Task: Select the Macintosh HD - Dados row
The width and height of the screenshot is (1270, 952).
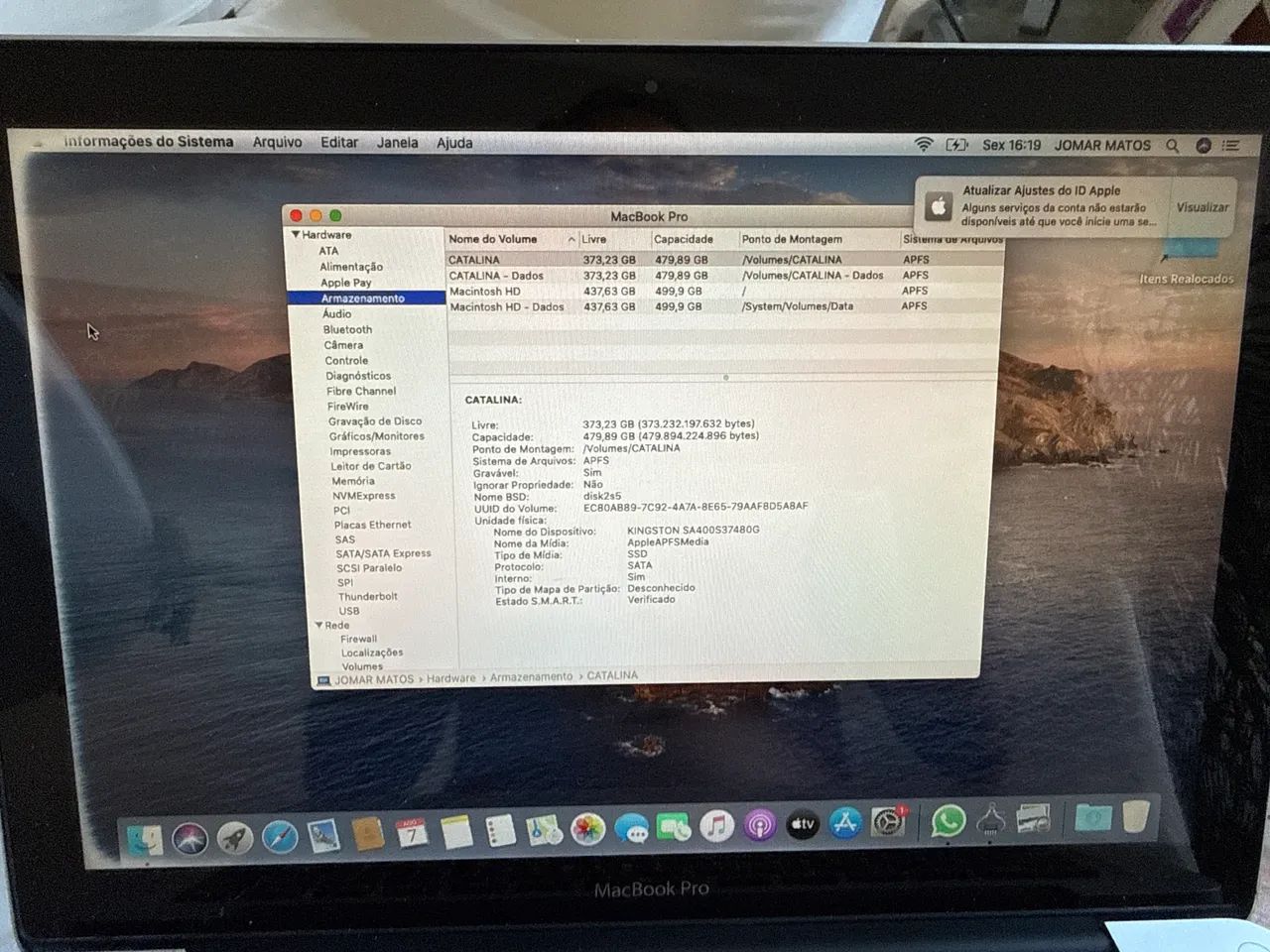Action: [723, 306]
